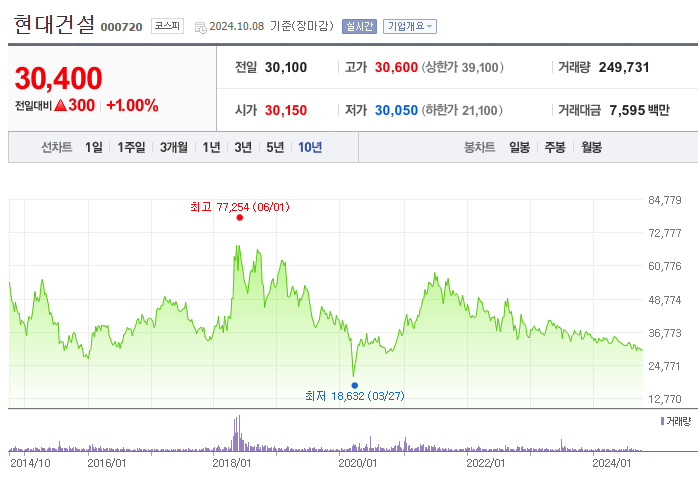
Task: Click the 2024.10.08 기준(장마감) date text
Action: (271, 26)
